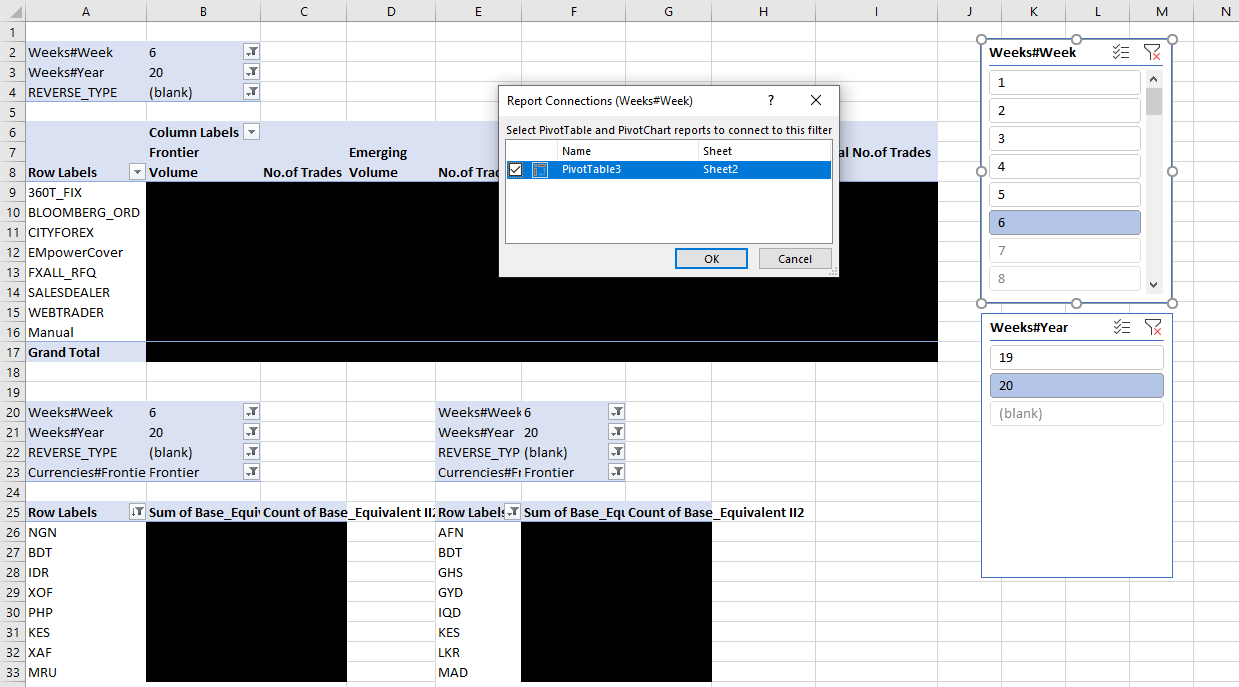Open Row Labels dropdown in row 8

(x=137, y=172)
